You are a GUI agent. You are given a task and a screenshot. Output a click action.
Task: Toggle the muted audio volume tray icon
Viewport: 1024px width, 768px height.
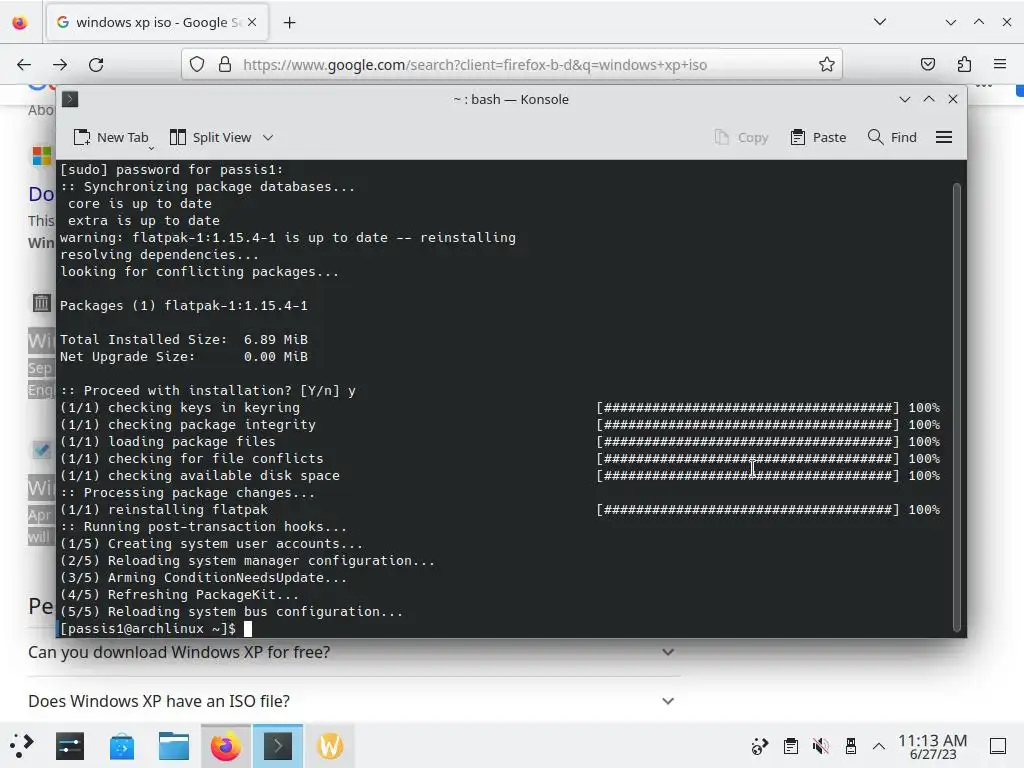click(x=820, y=746)
